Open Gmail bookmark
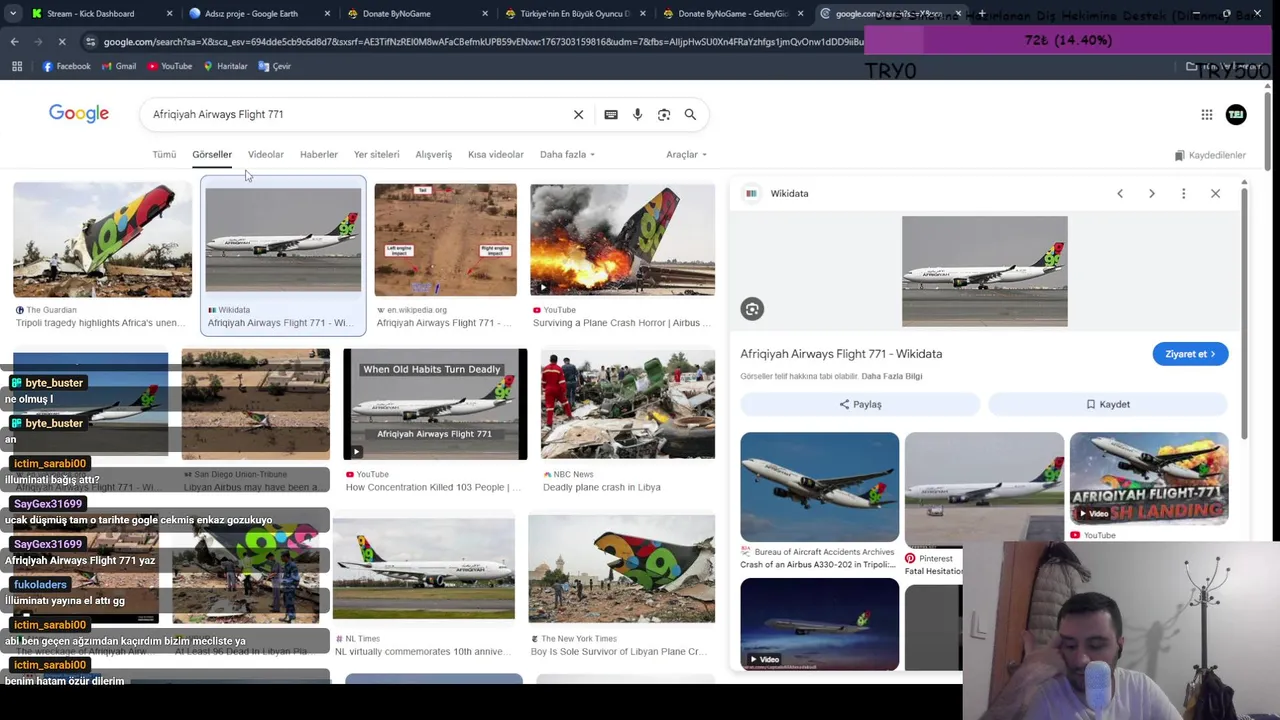Screen dimensions: 1280x720 pyautogui.click(x=119, y=66)
